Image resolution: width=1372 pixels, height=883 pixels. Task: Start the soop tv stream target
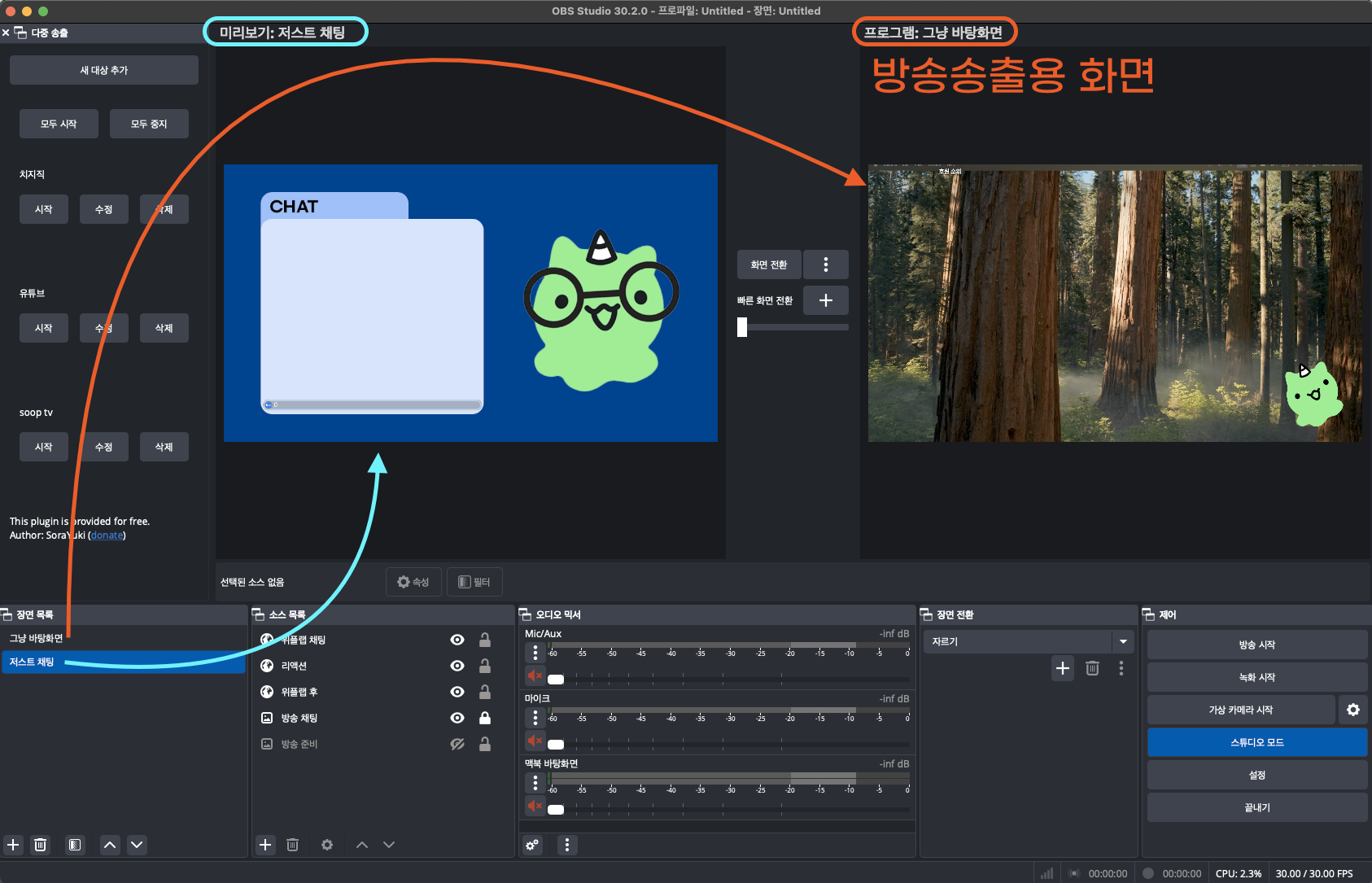click(x=44, y=447)
